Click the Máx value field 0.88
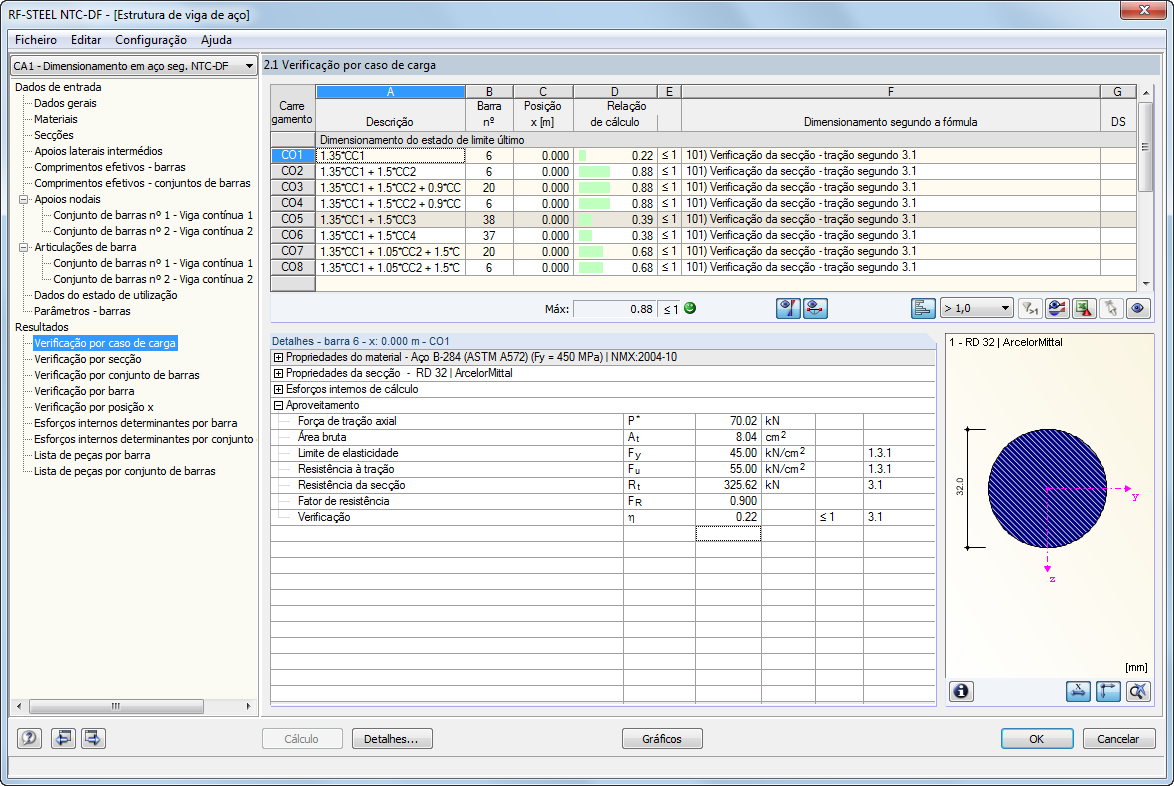 point(615,309)
